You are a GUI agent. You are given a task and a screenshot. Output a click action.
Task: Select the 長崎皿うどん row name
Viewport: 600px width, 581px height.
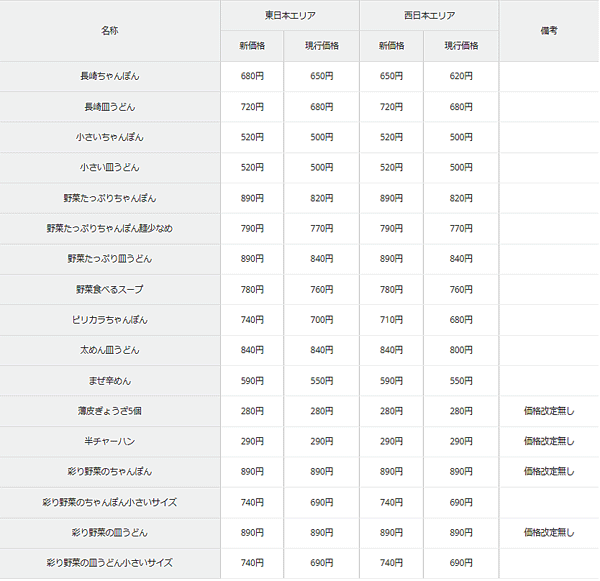coord(110,107)
